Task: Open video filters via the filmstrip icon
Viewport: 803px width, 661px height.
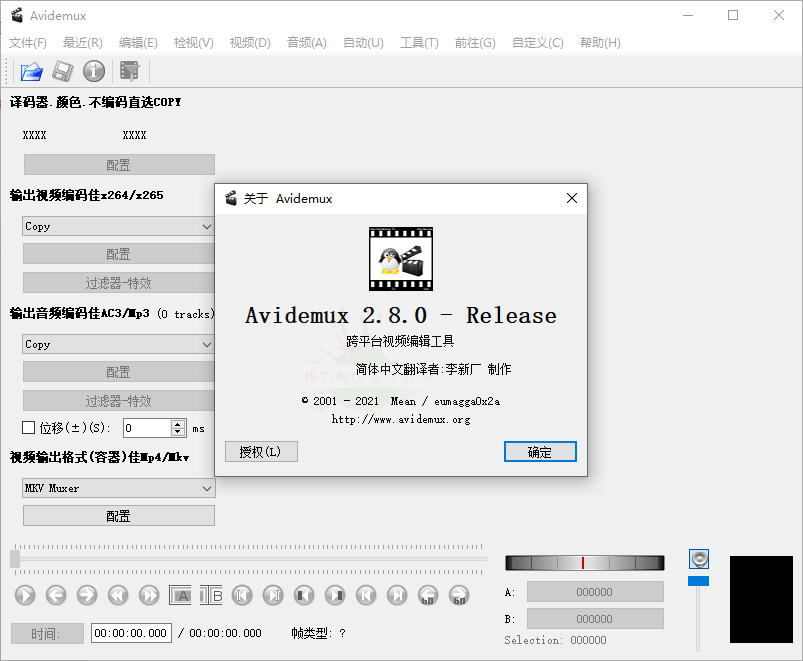Action: [x=128, y=71]
